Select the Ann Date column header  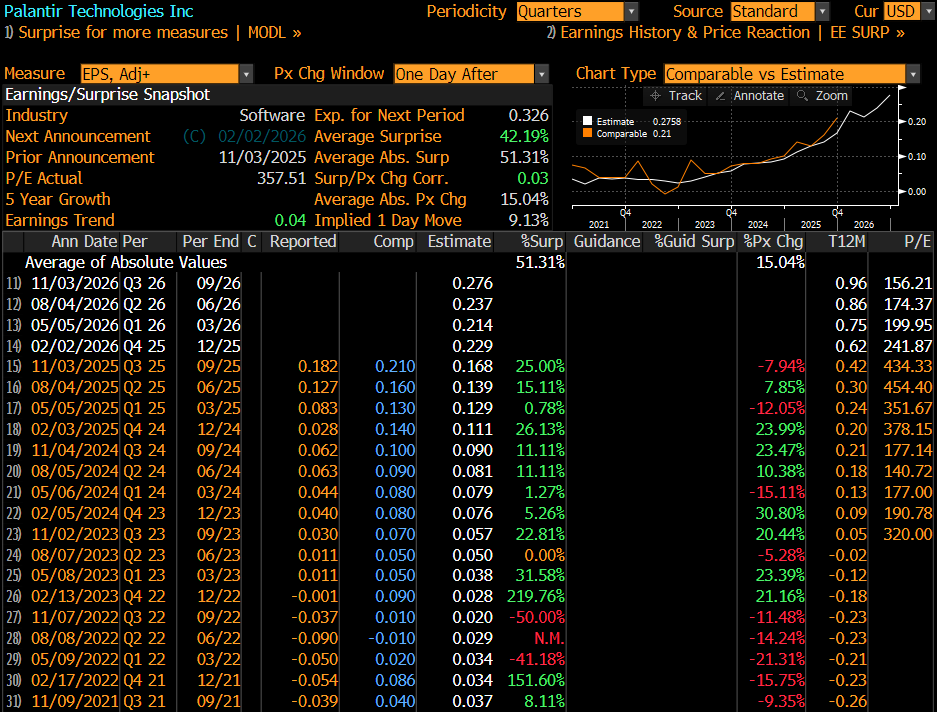tap(70, 241)
